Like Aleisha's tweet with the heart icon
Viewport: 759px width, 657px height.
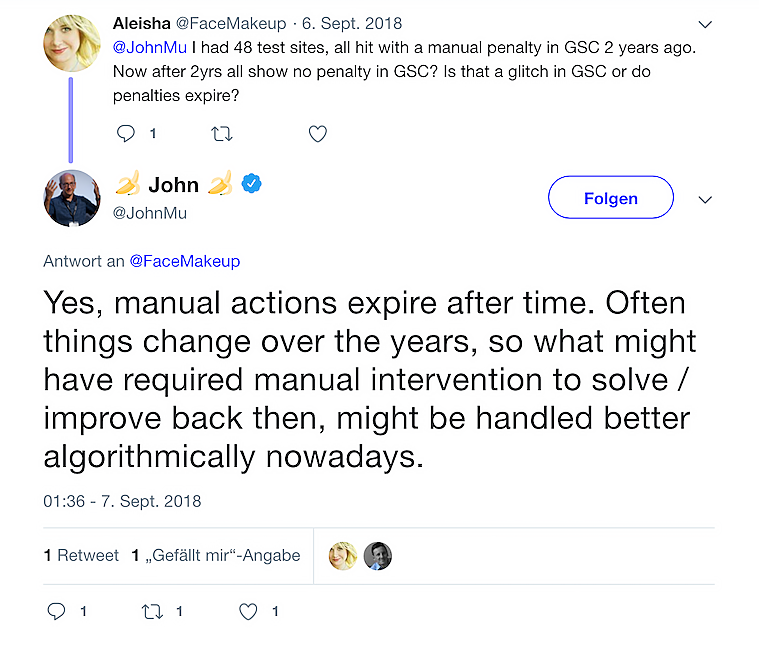317,133
